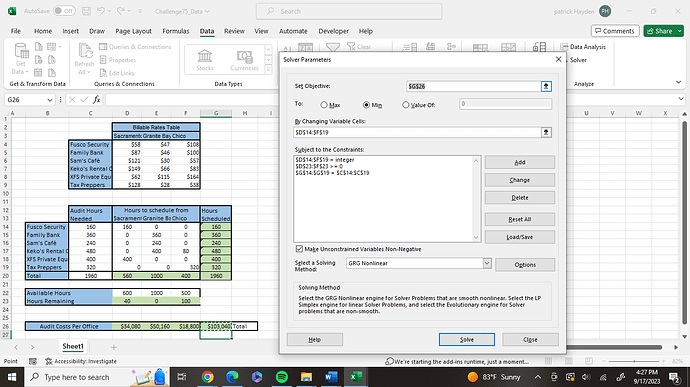Click the Save icon in title bar
Image resolution: width=690 pixels, height=387 pixels.
pyautogui.click(x=86, y=11)
